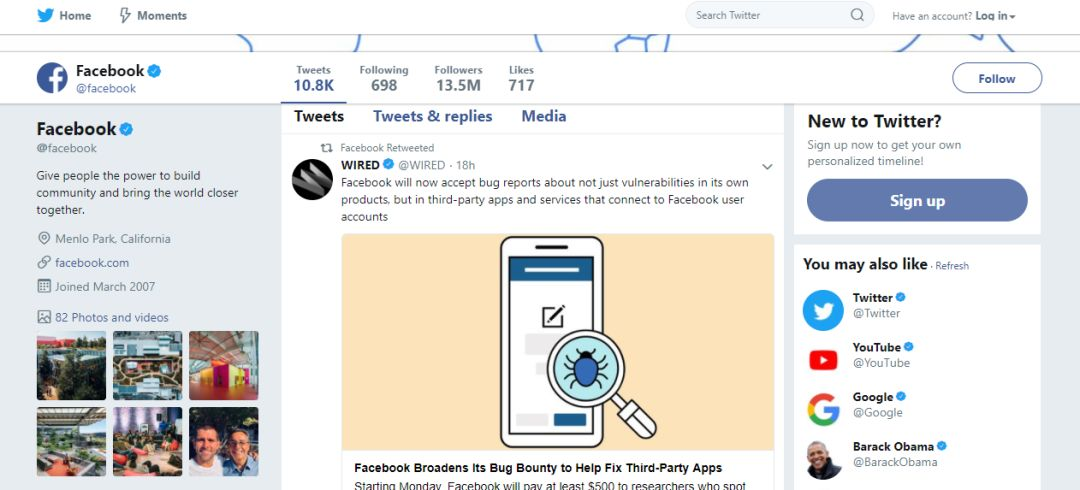Screen dimensions: 1080x490
Task: Refresh the You may also like suggestions
Action: [x=952, y=266]
